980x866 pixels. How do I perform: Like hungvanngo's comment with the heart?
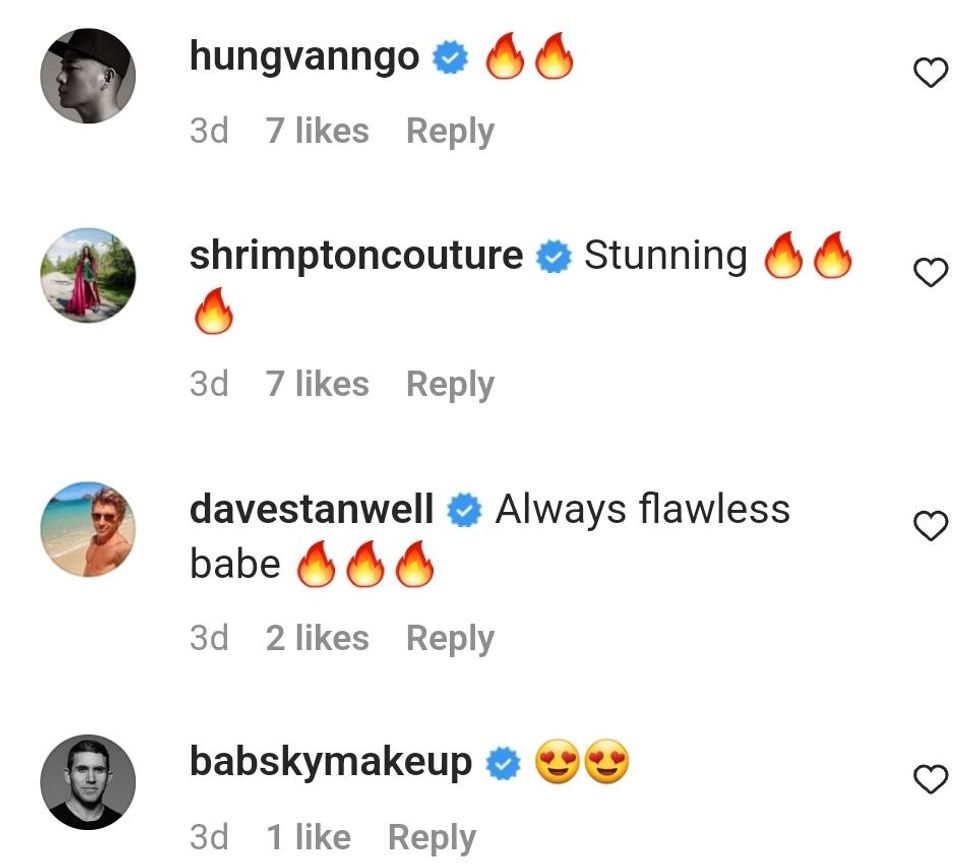coord(931,72)
